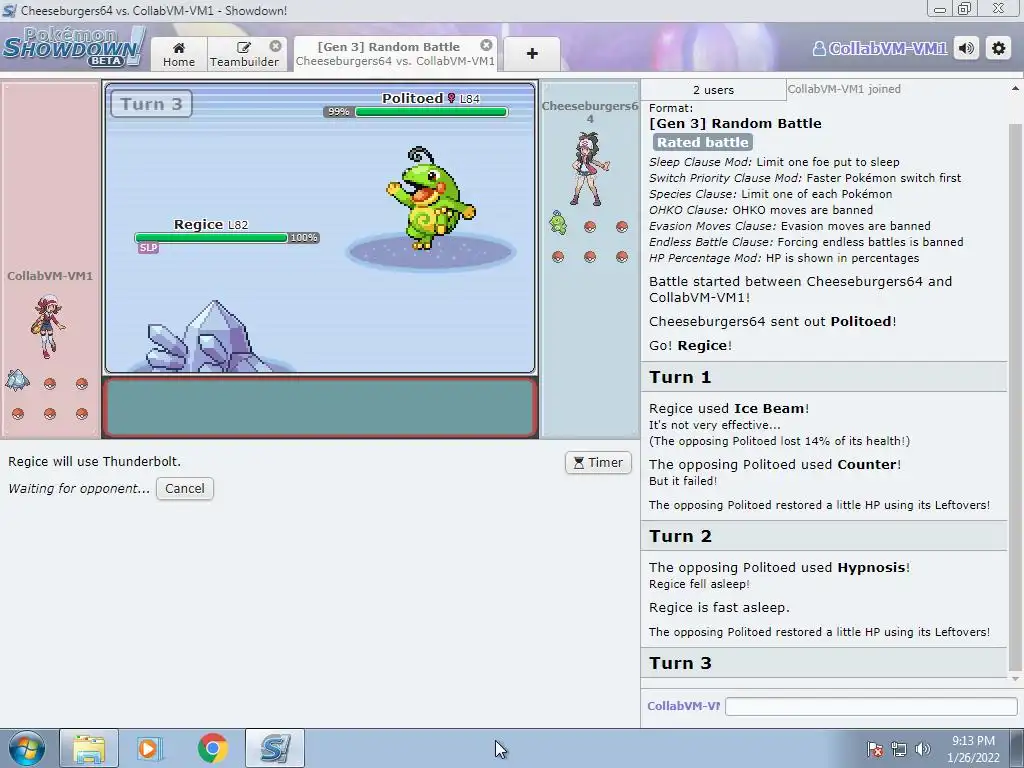Click the Showdown app taskbar icon

(x=275, y=748)
